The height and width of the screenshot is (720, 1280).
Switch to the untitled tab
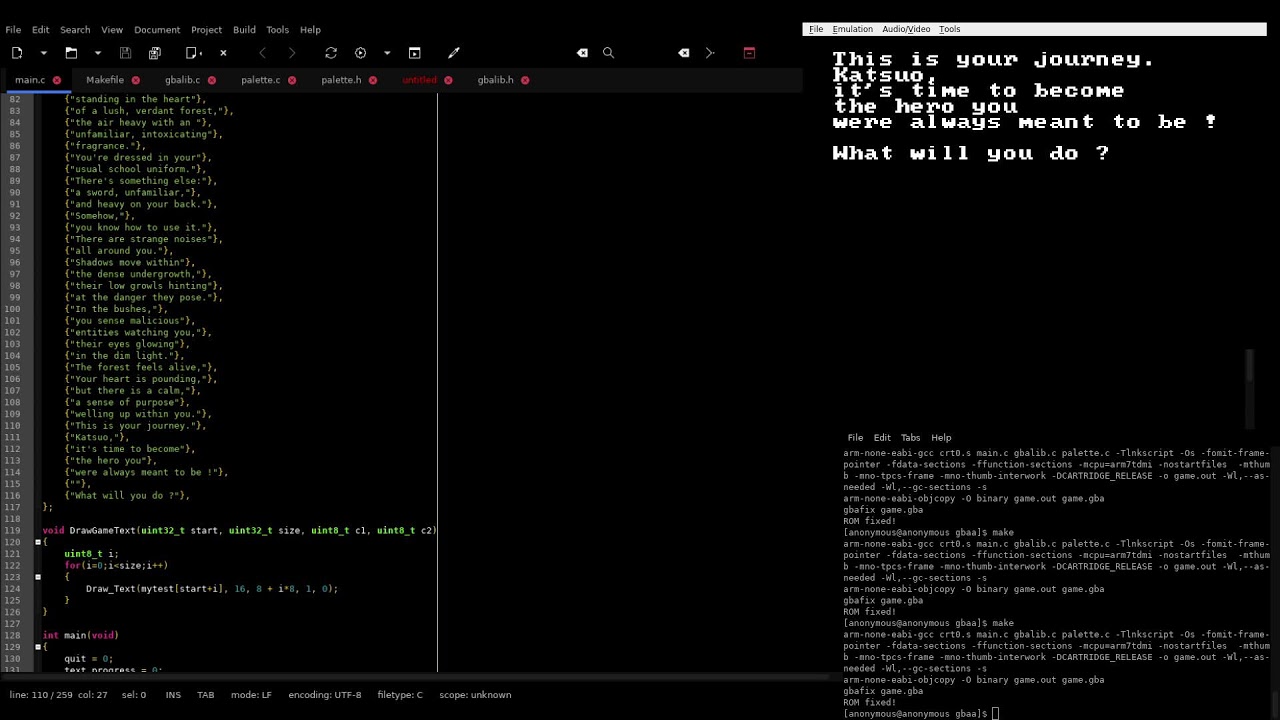pos(419,80)
